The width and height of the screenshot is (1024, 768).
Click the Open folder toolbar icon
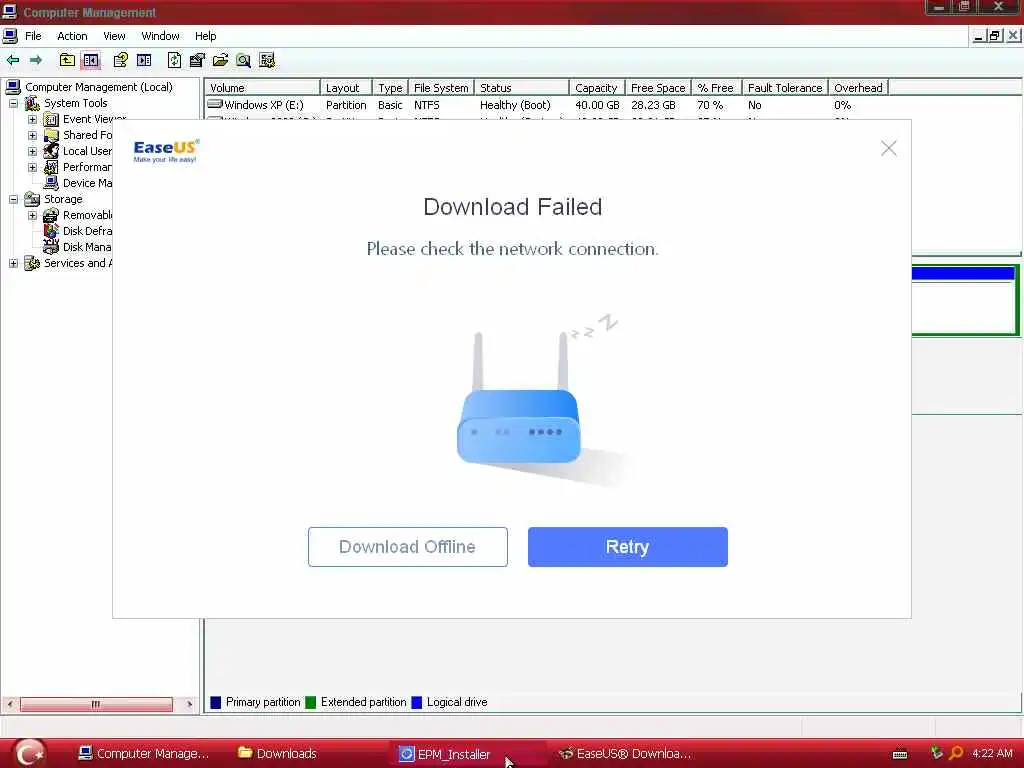(x=221, y=60)
